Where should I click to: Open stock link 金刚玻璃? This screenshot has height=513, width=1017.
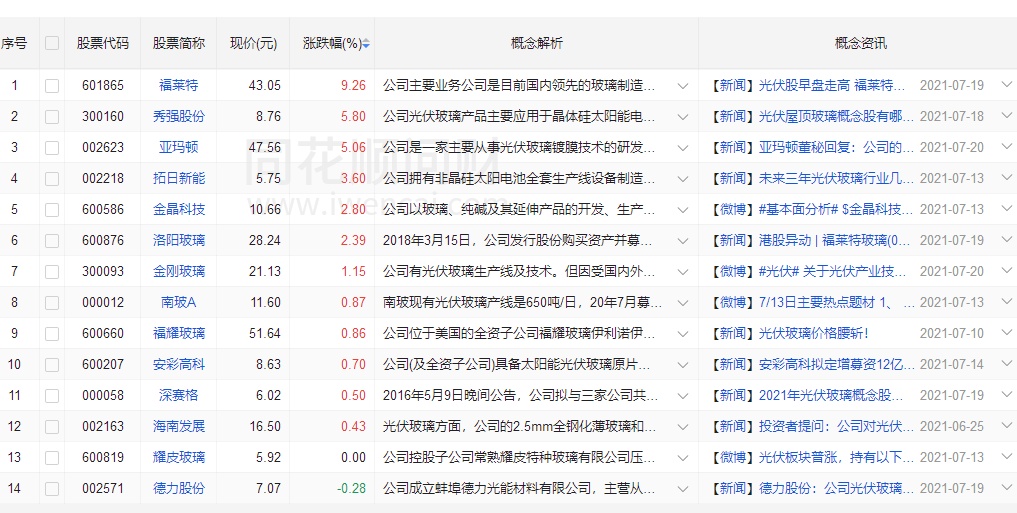(178, 271)
